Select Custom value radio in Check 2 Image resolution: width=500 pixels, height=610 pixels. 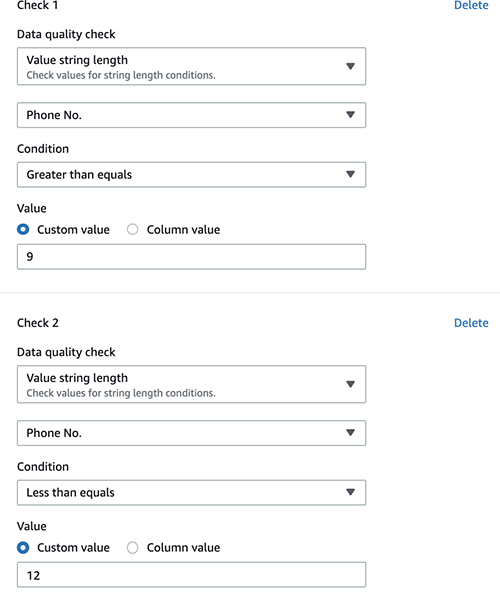[23, 548]
